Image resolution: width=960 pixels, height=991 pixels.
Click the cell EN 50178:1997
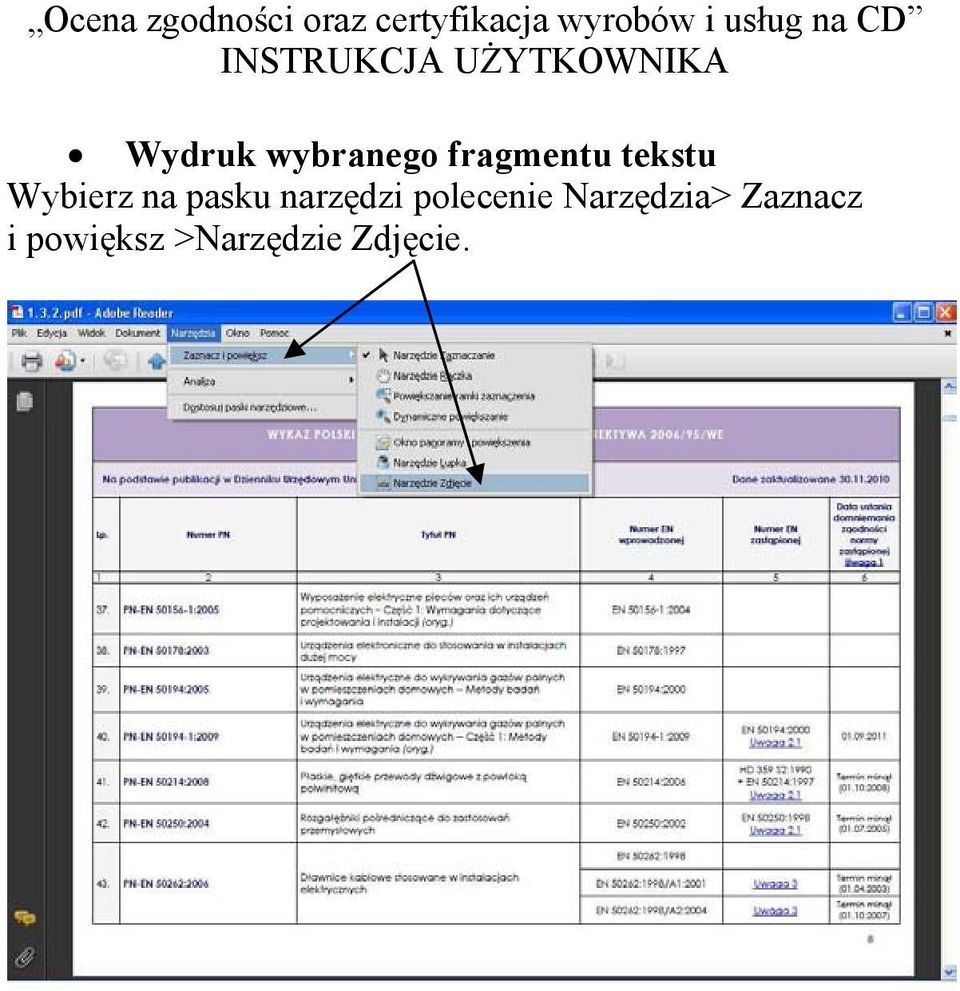pyautogui.click(x=651, y=650)
